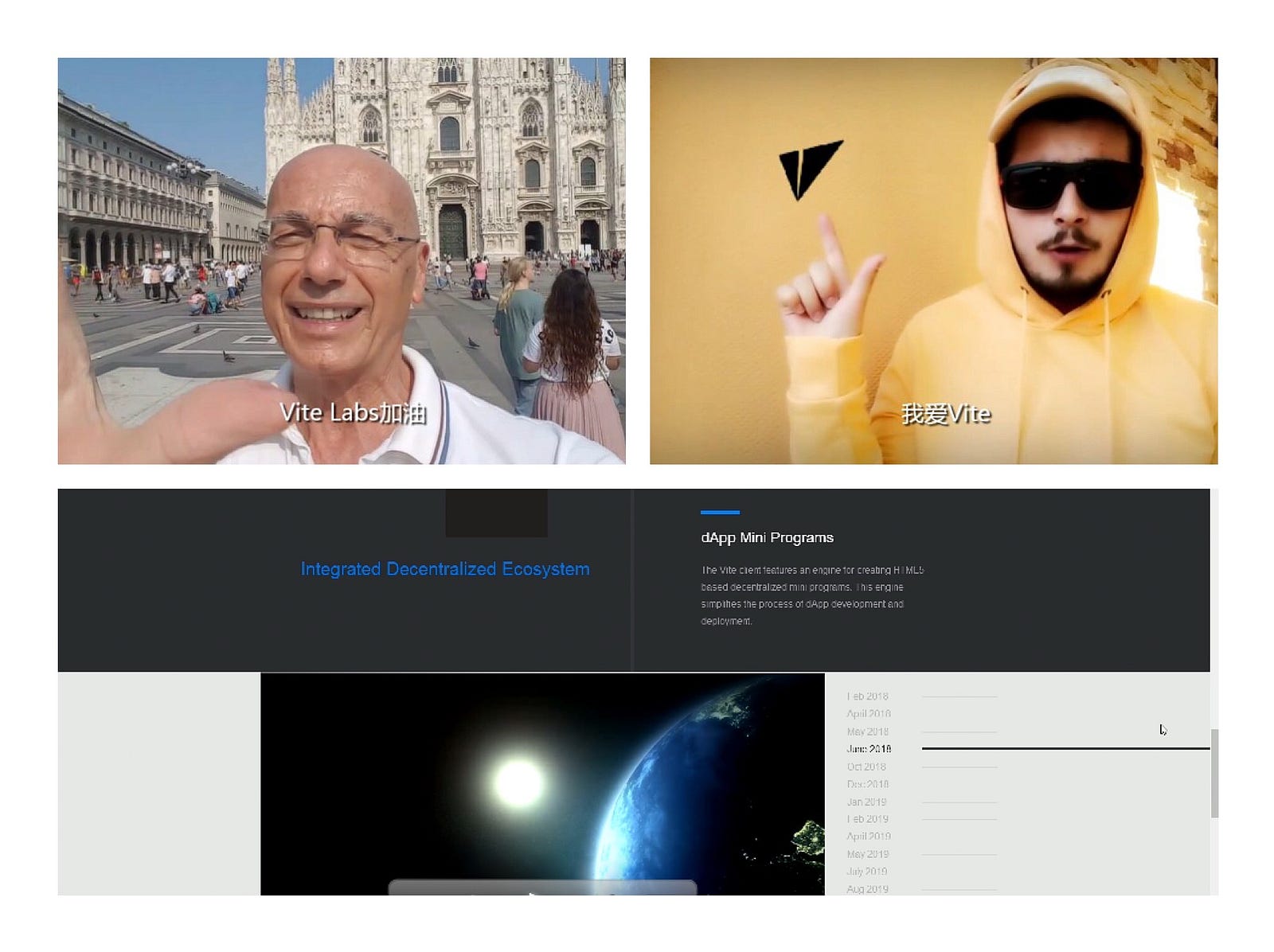Click the dApp Mini Programs description paragraph

(x=812, y=595)
